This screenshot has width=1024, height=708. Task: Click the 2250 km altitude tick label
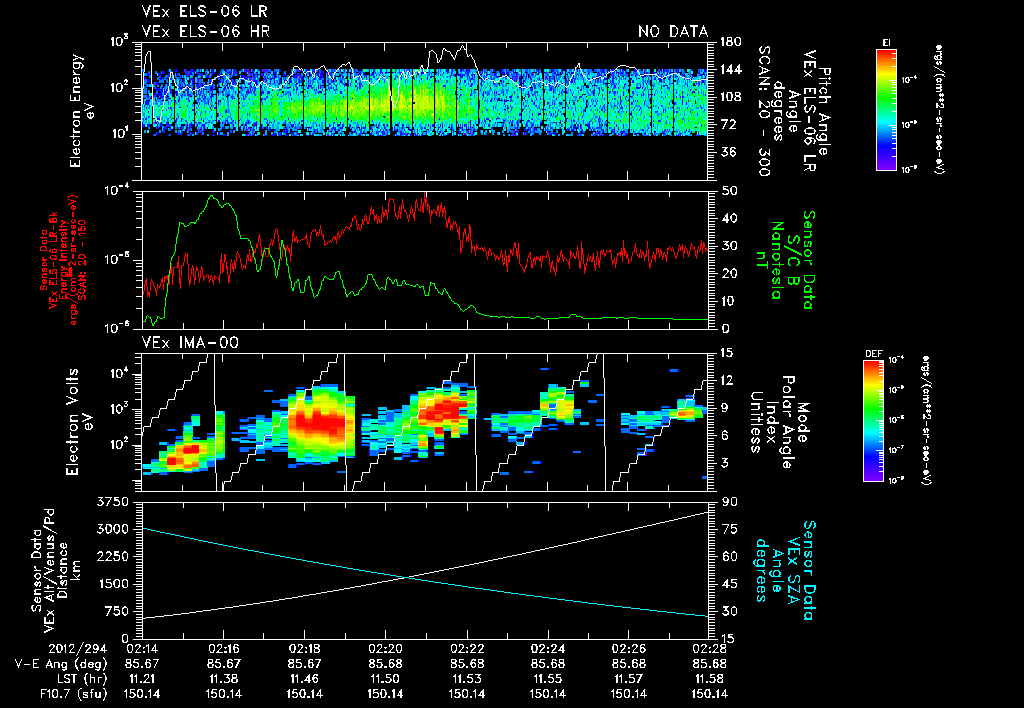tap(112, 556)
